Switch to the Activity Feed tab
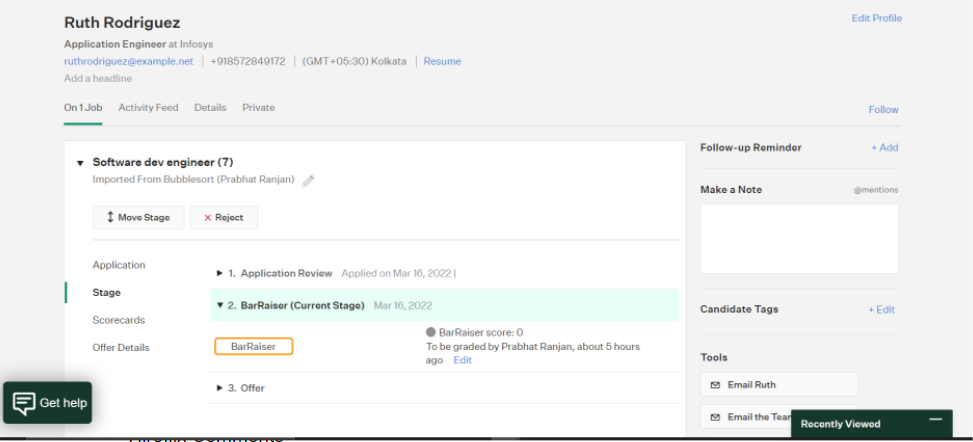973x442 pixels. tap(148, 108)
